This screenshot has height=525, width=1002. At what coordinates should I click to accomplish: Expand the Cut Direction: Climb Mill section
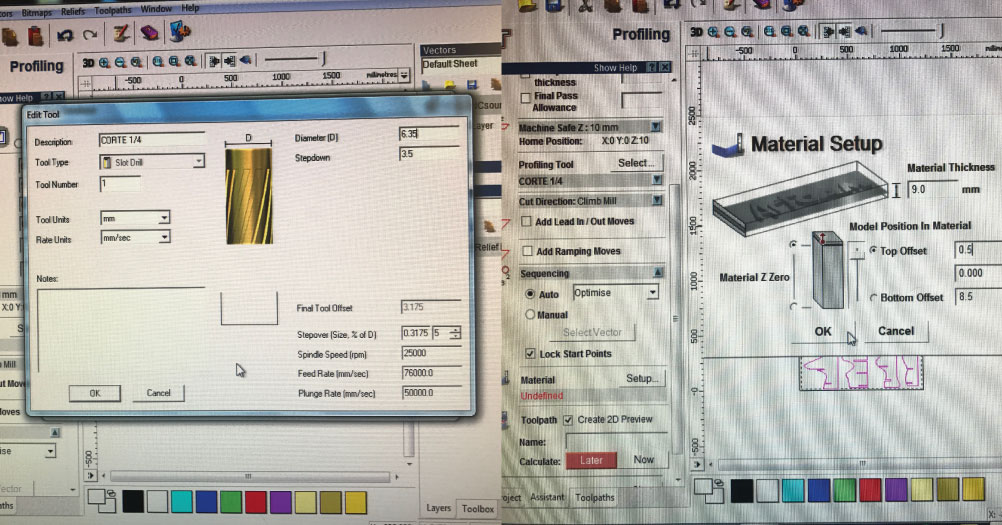[656, 201]
